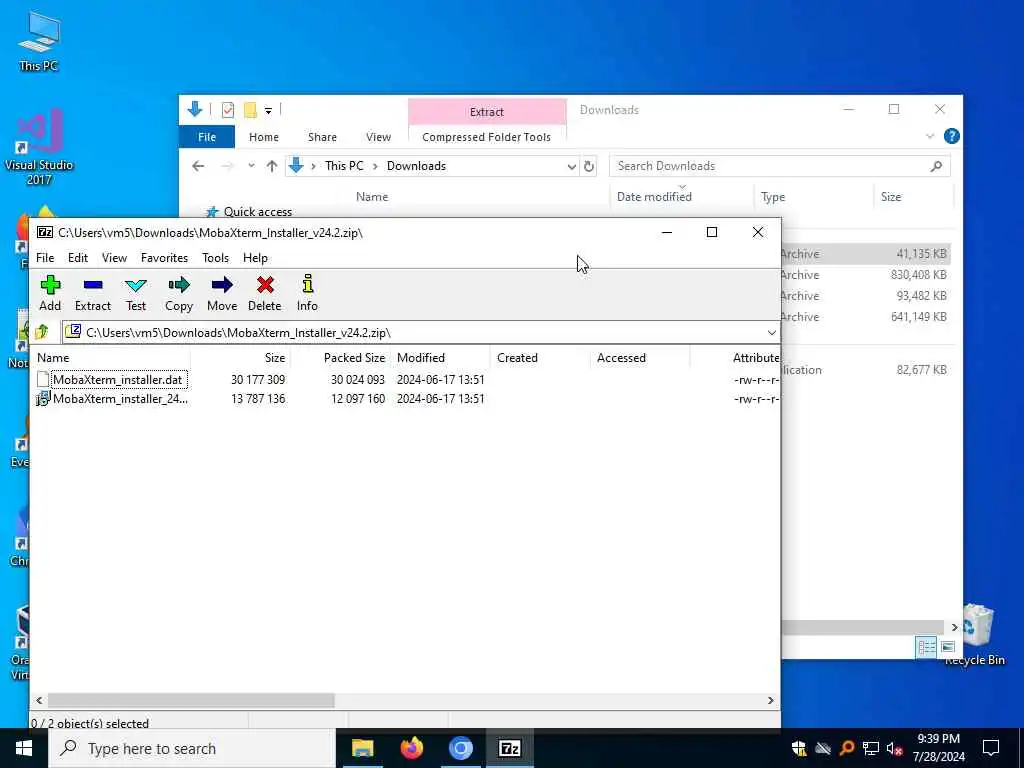Image resolution: width=1024 pixels, height=768 pixels.
Task: Sort 7-Zip list by Size column
Action: click(x=242, y=358)
